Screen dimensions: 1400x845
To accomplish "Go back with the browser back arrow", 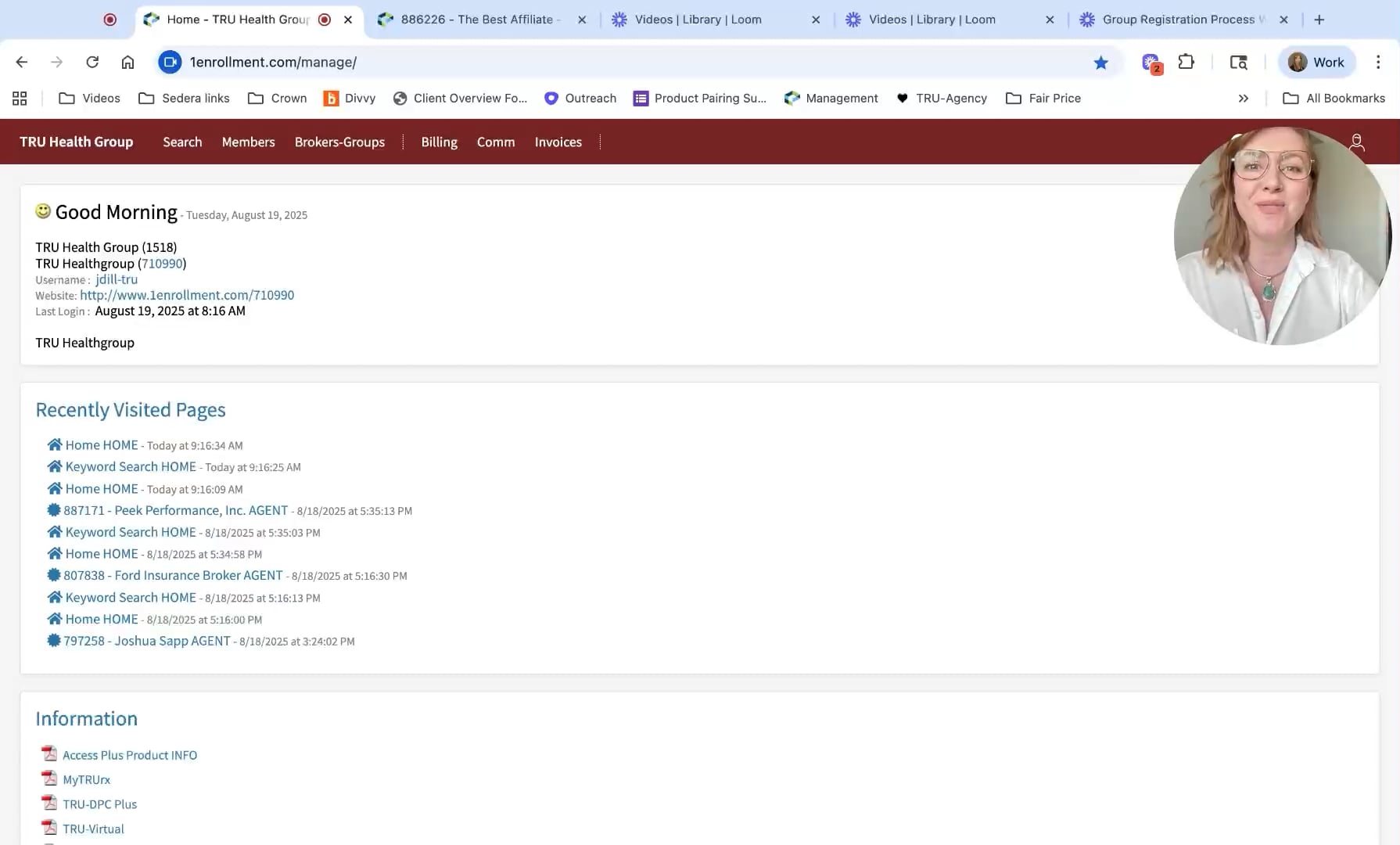I will 22,62.
